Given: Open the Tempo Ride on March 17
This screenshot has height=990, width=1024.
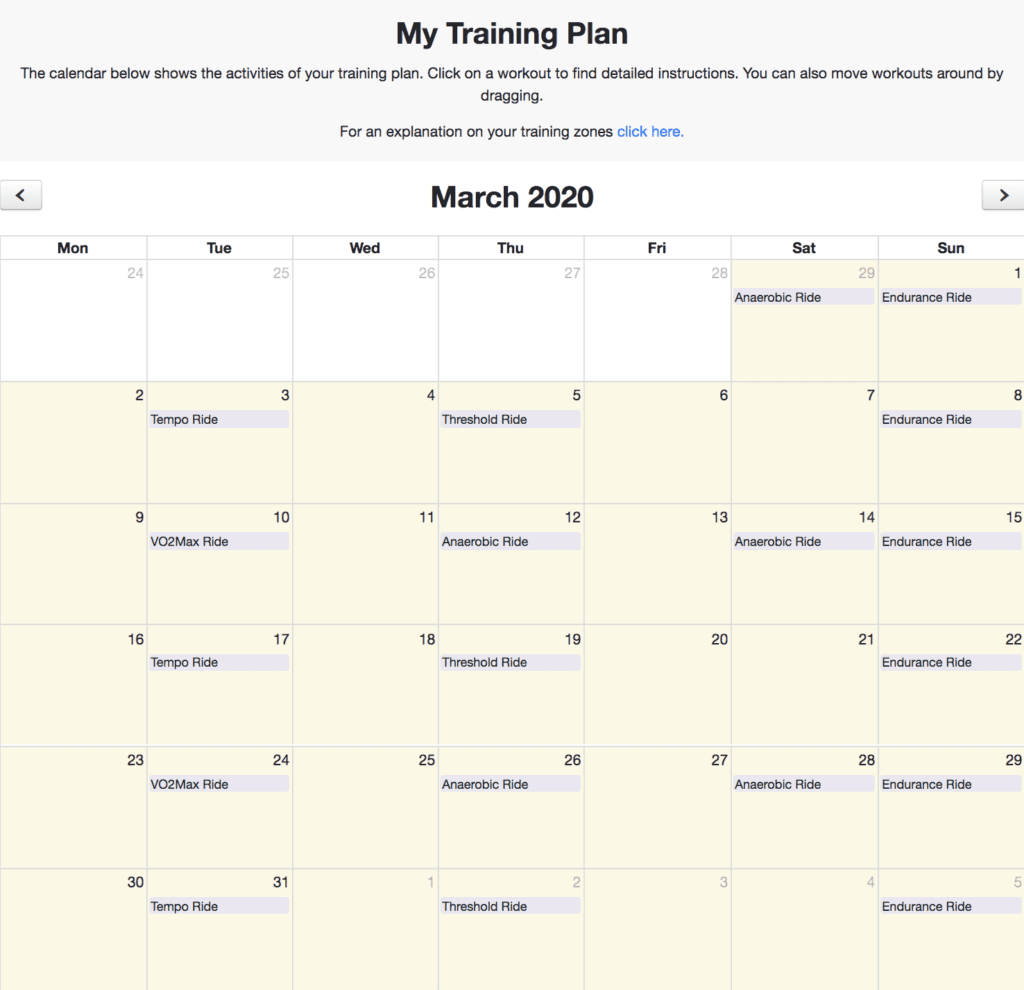Looking at the screenshot, I should [x=219, y=662].
